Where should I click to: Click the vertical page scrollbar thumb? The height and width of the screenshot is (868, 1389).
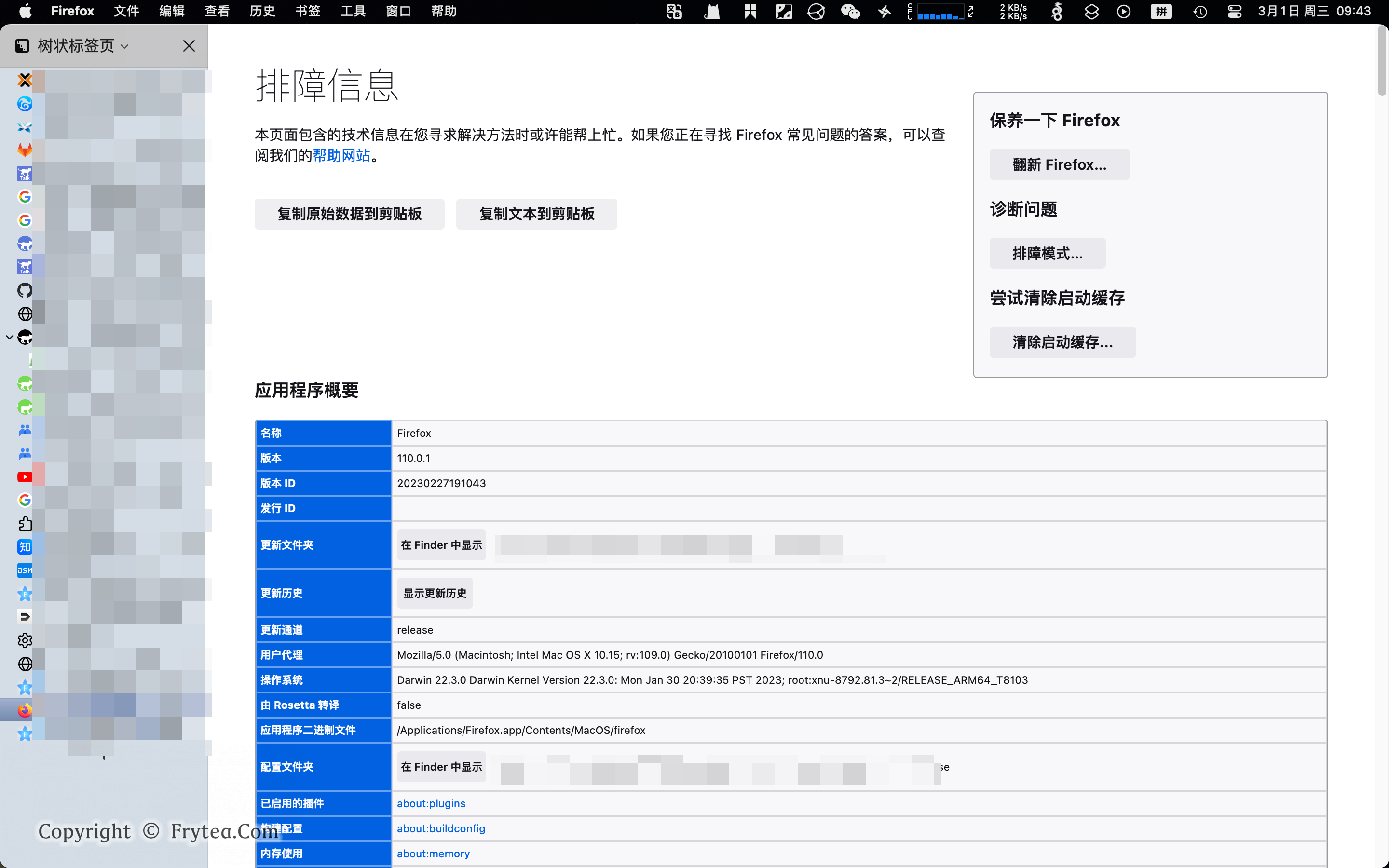(1382, 60)
